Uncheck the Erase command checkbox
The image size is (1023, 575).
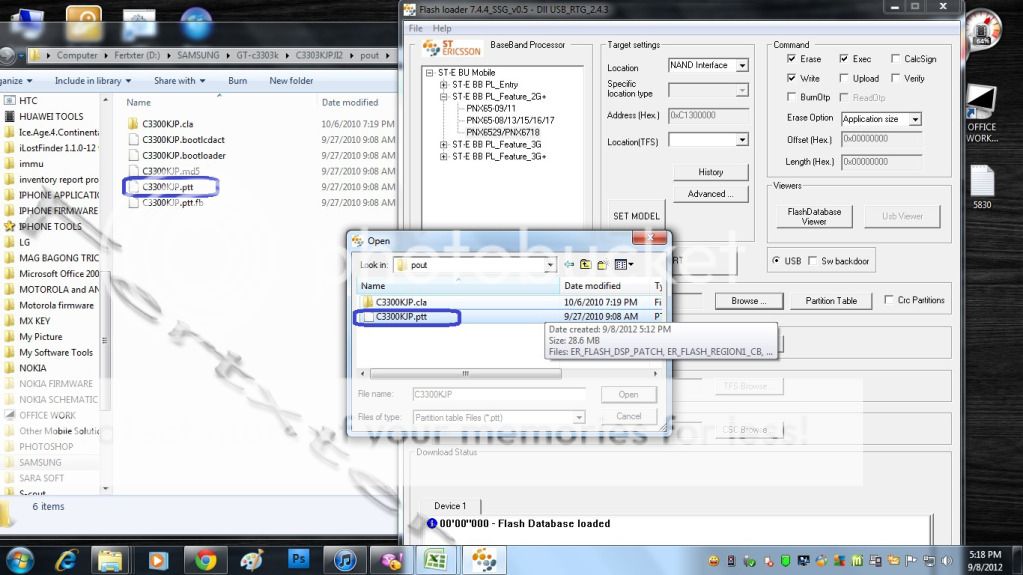[x=792, y=60]
